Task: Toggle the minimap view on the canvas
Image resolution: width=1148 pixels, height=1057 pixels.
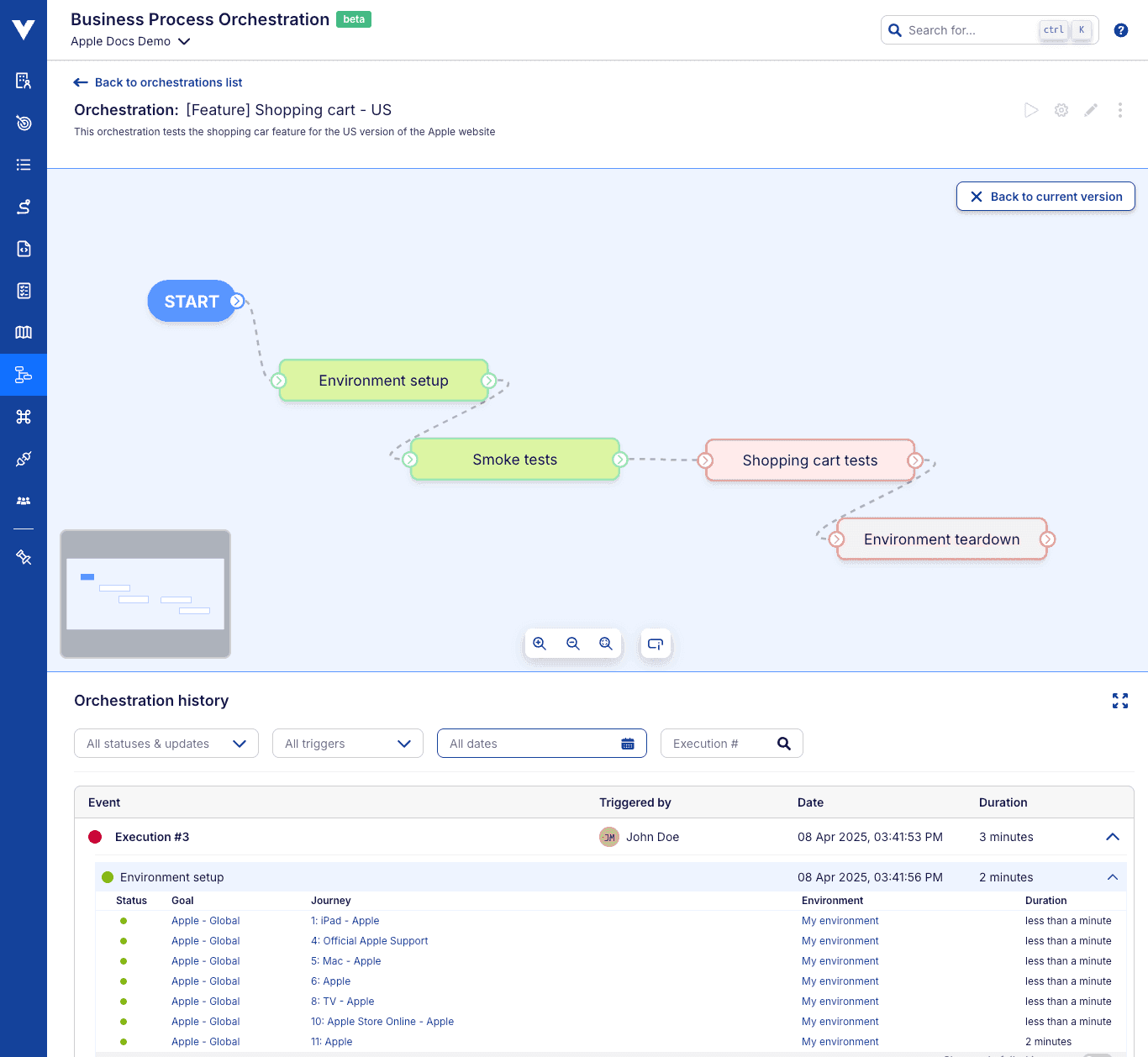Action: (x=656, y=644)
